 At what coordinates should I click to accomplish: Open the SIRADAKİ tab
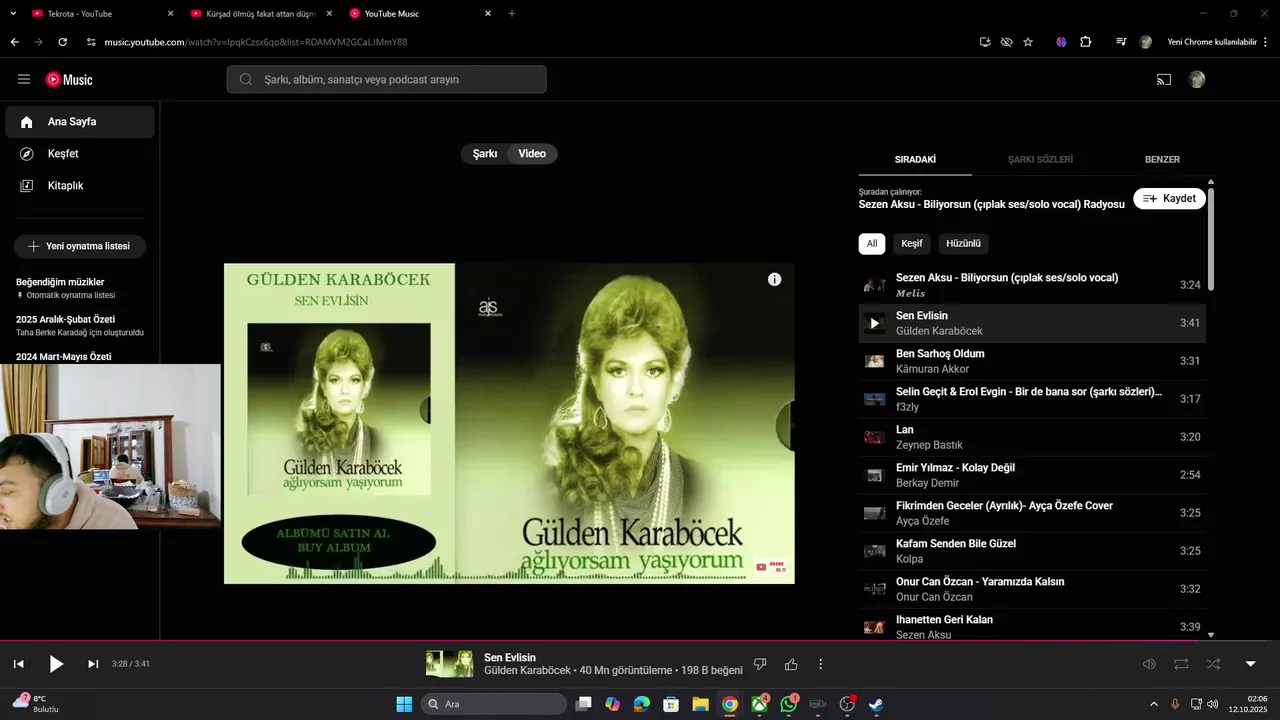(x=915, y=159)
